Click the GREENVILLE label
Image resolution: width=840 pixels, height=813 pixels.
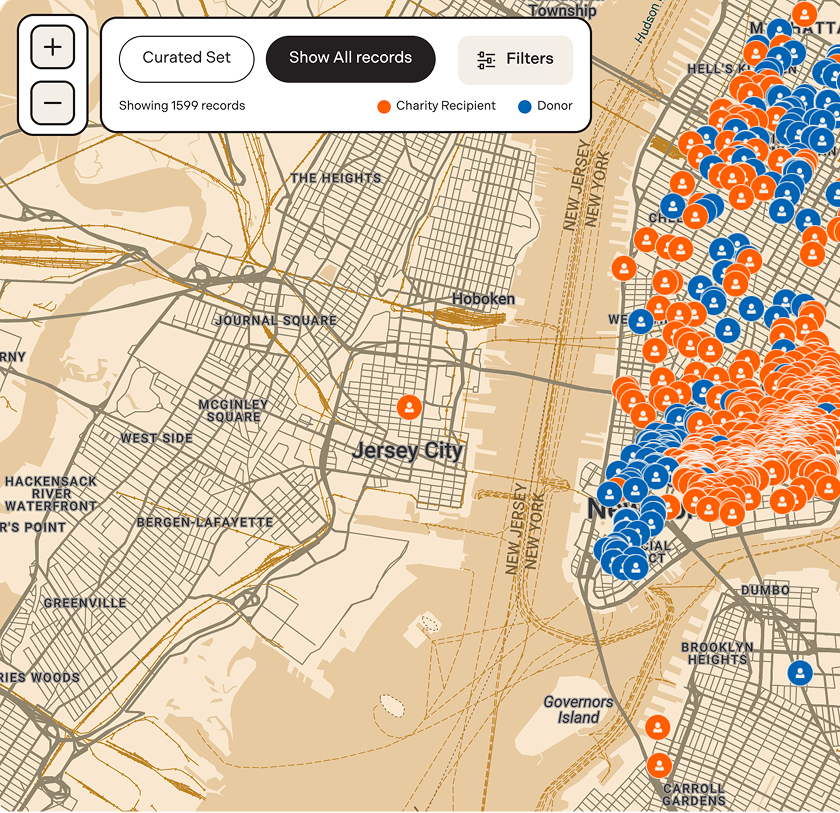(85, 603)
